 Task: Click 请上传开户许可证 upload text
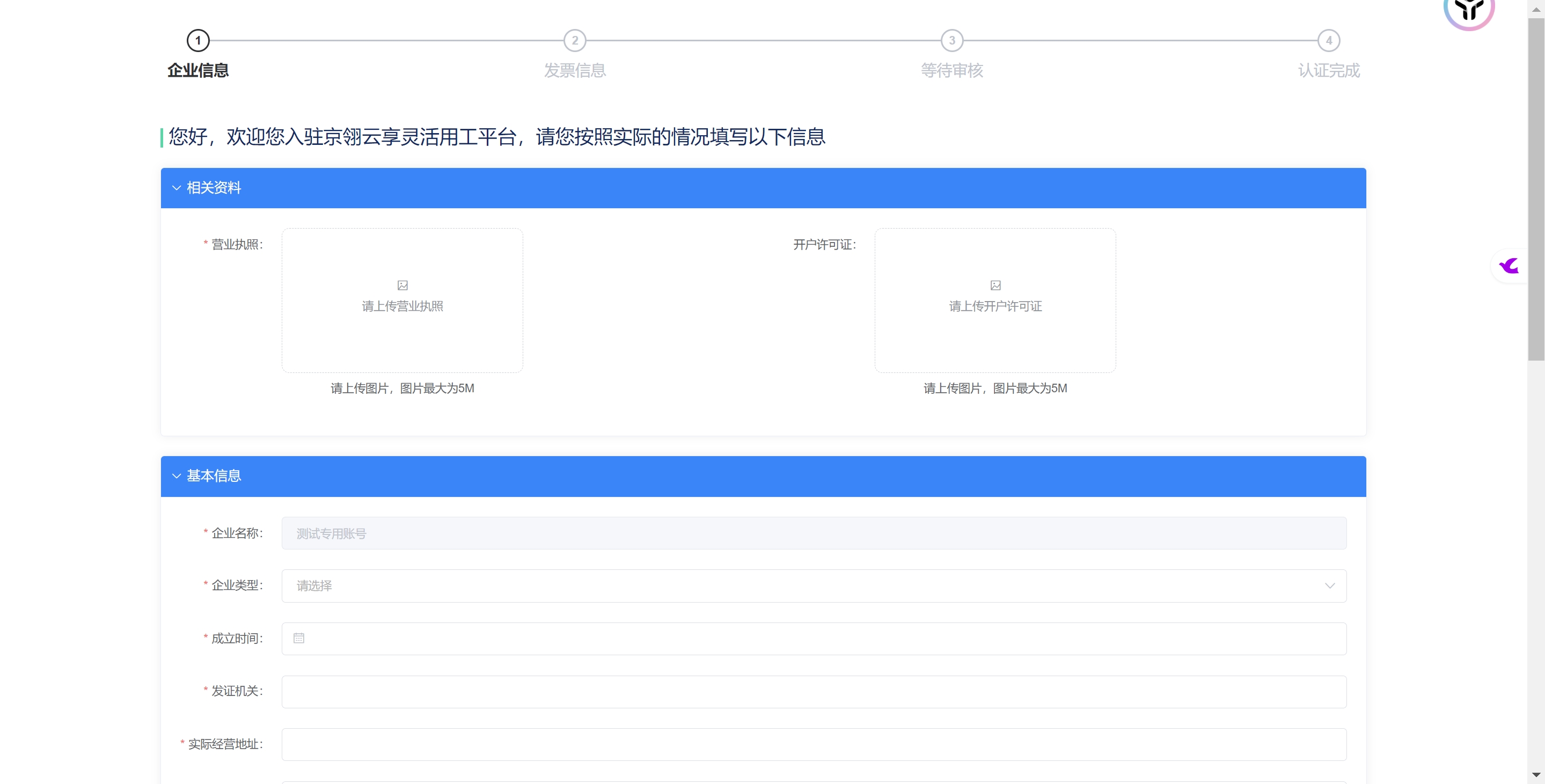point(995,306)
